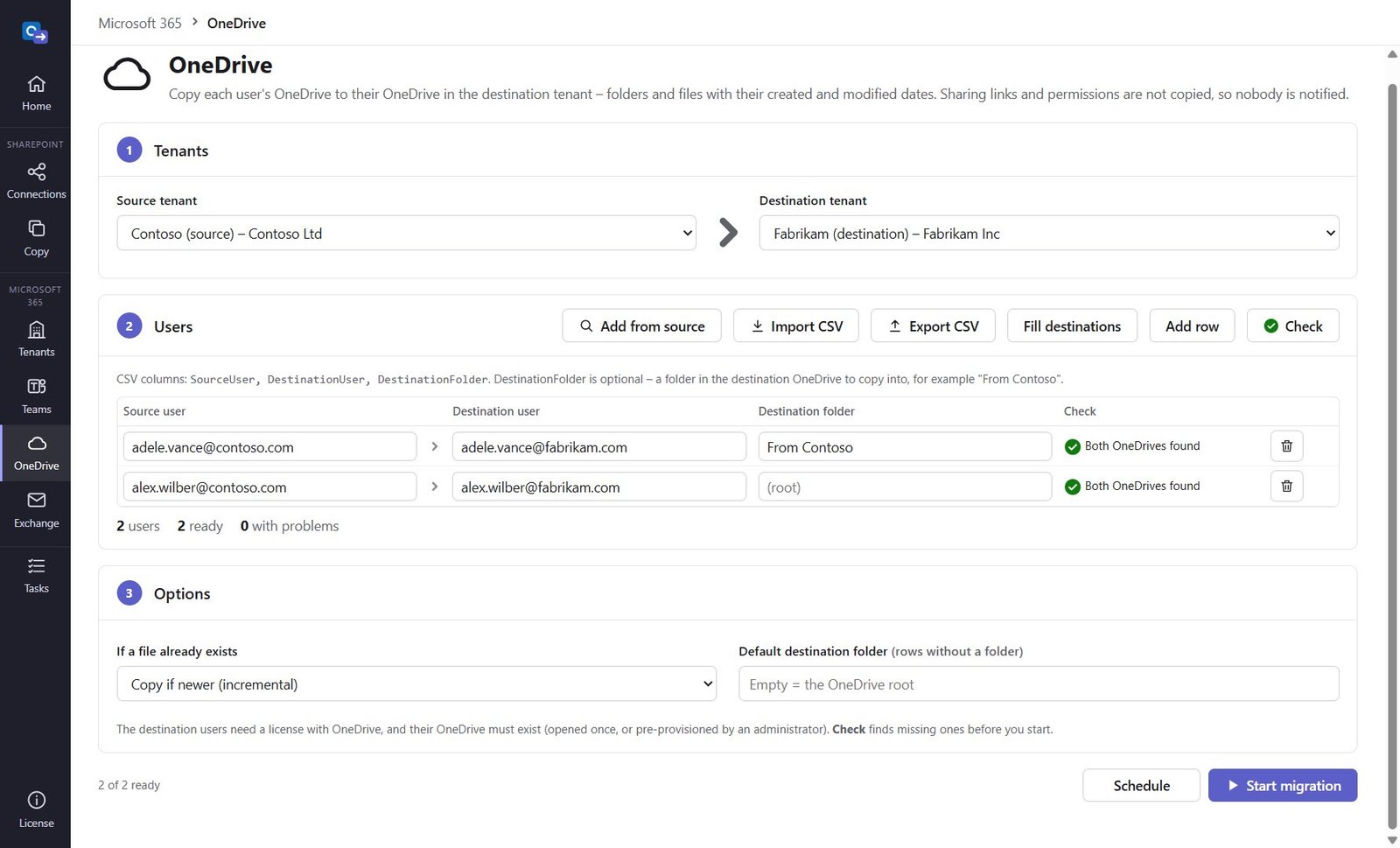Edit destination user adele.vance@fabrikam.com field

pos(599,446)
